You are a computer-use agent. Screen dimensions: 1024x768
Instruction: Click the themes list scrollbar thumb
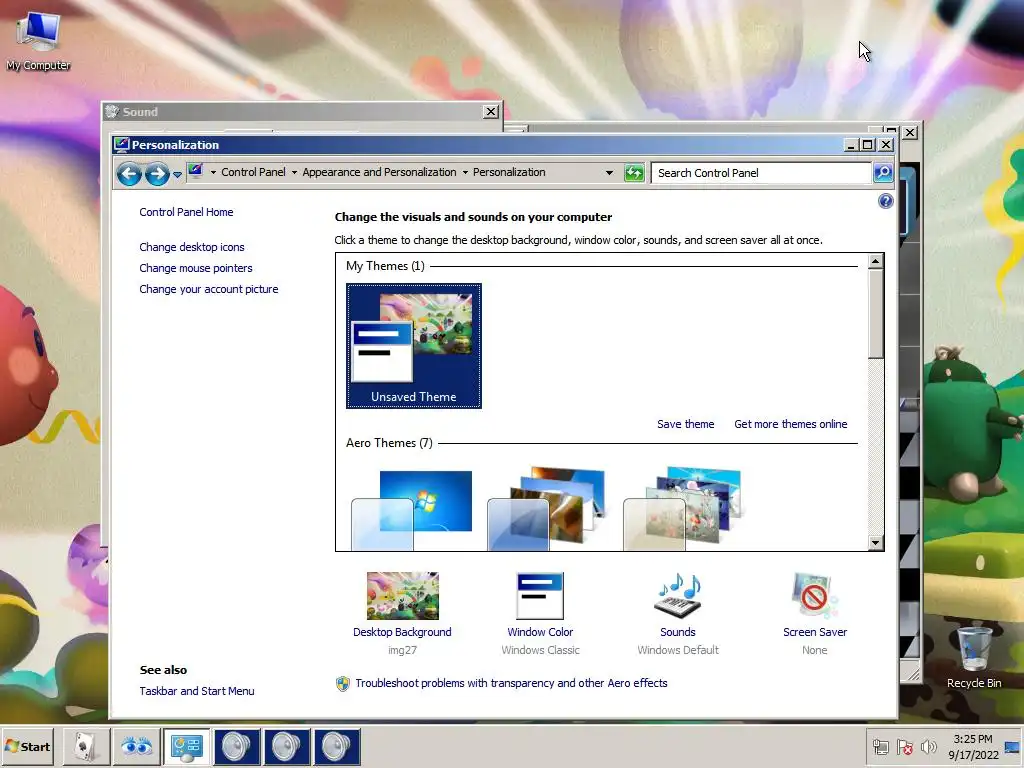875,313
